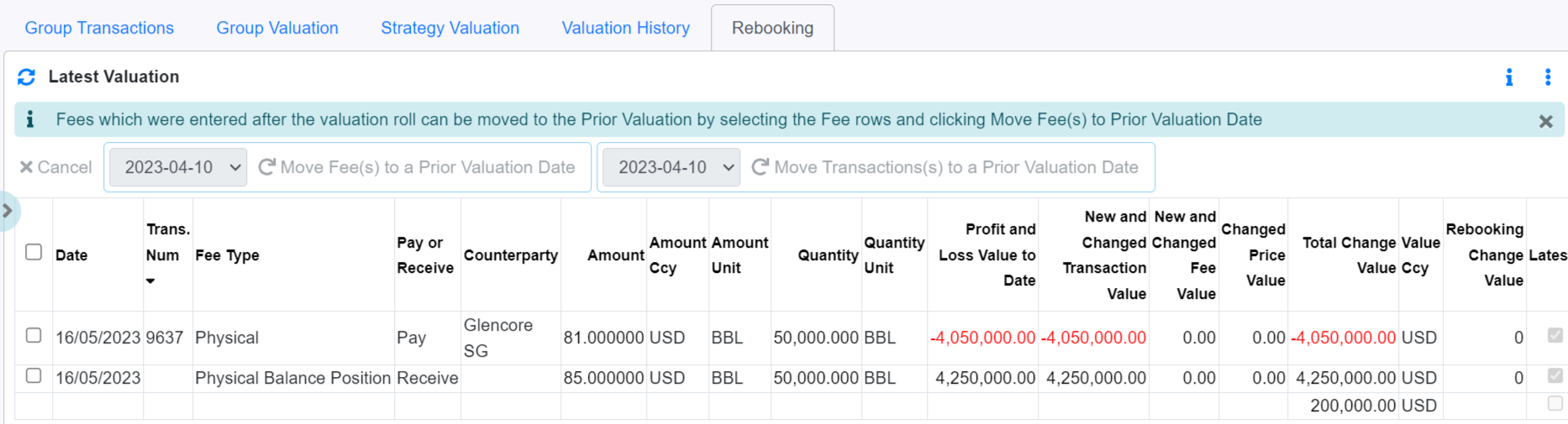This screenshot has height=424, width=1568.
Task: Select the Glencore SG Physical row checkbox
Action: [x=34, y=335]
